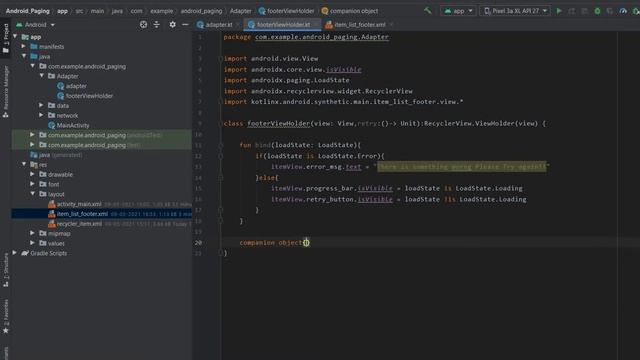Collapse all with the project panel icon
This screenshot has height=360, width=640.
[x=157, y=24]
